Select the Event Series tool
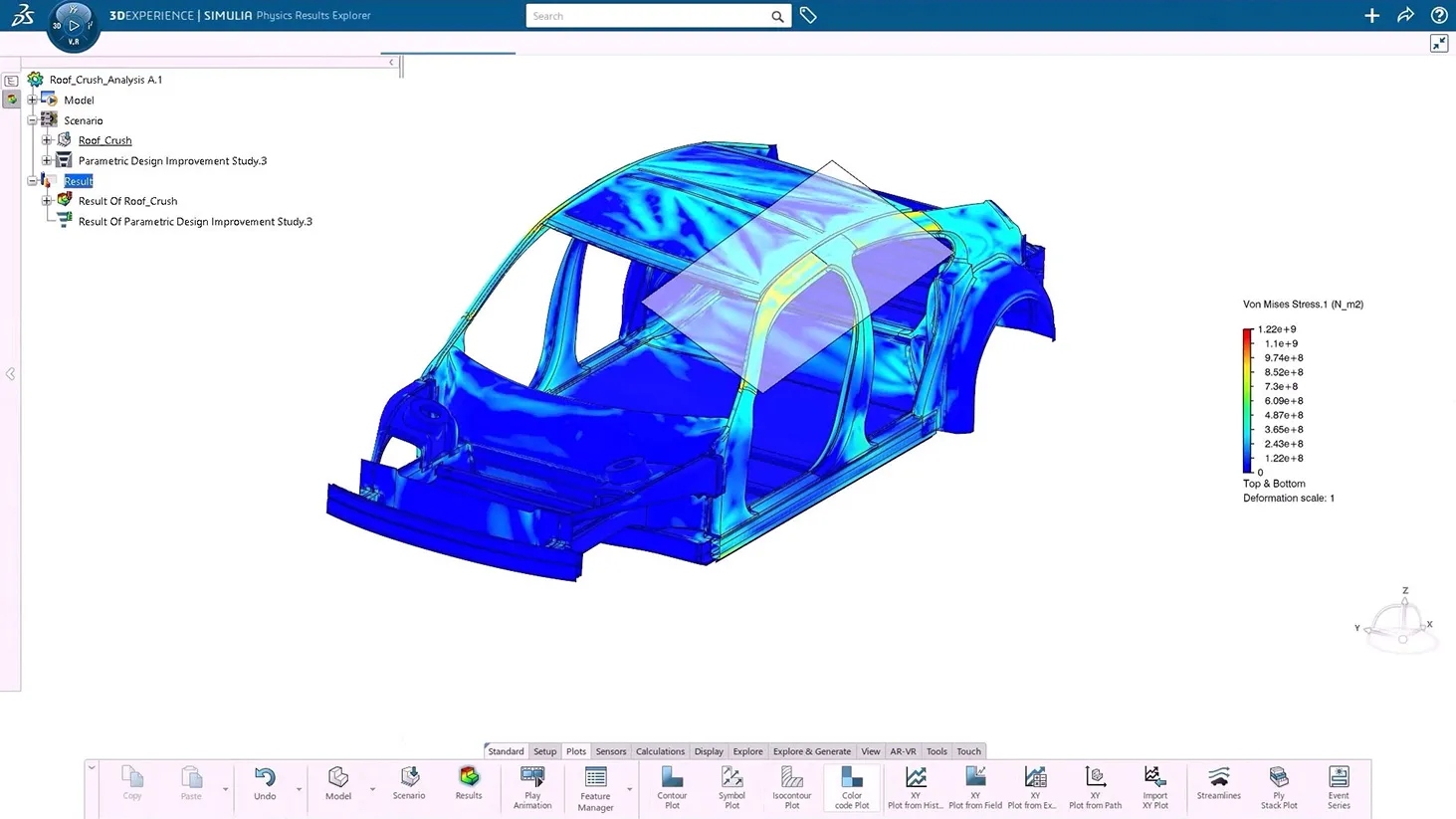The image size is (1456, 819). pos(1339,786)
